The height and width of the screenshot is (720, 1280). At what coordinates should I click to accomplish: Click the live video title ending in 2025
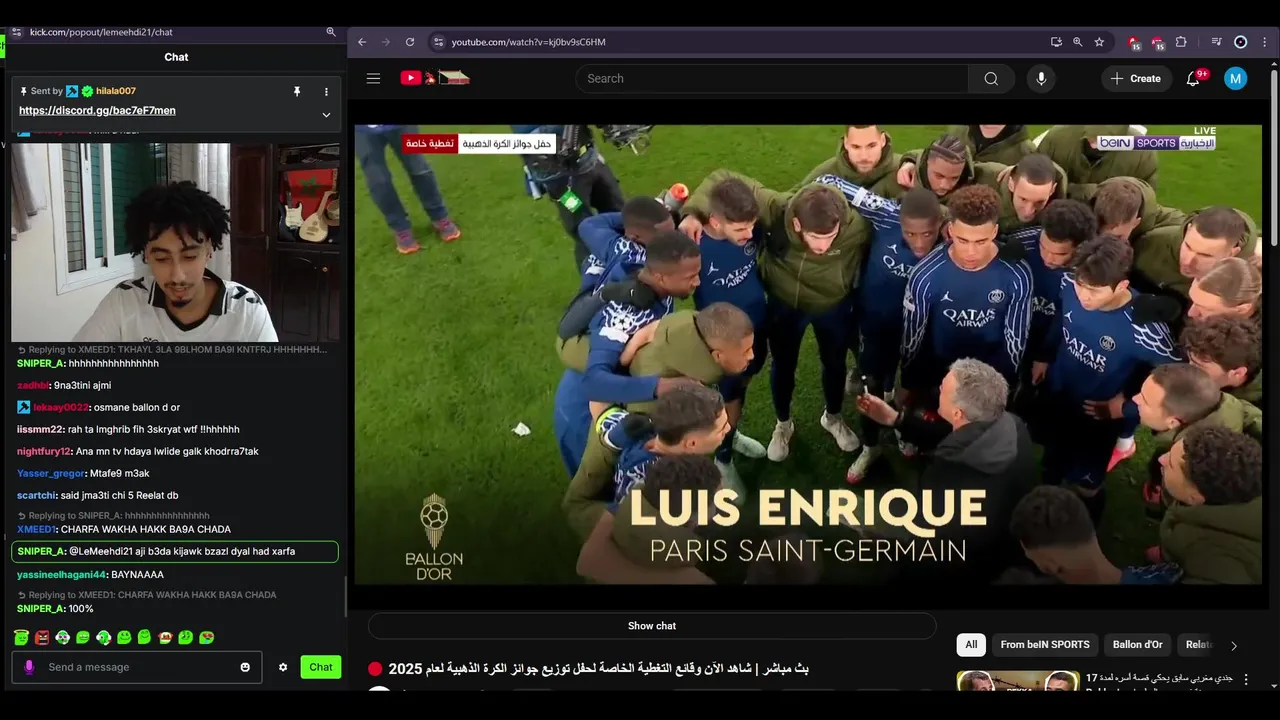(598, 668)
